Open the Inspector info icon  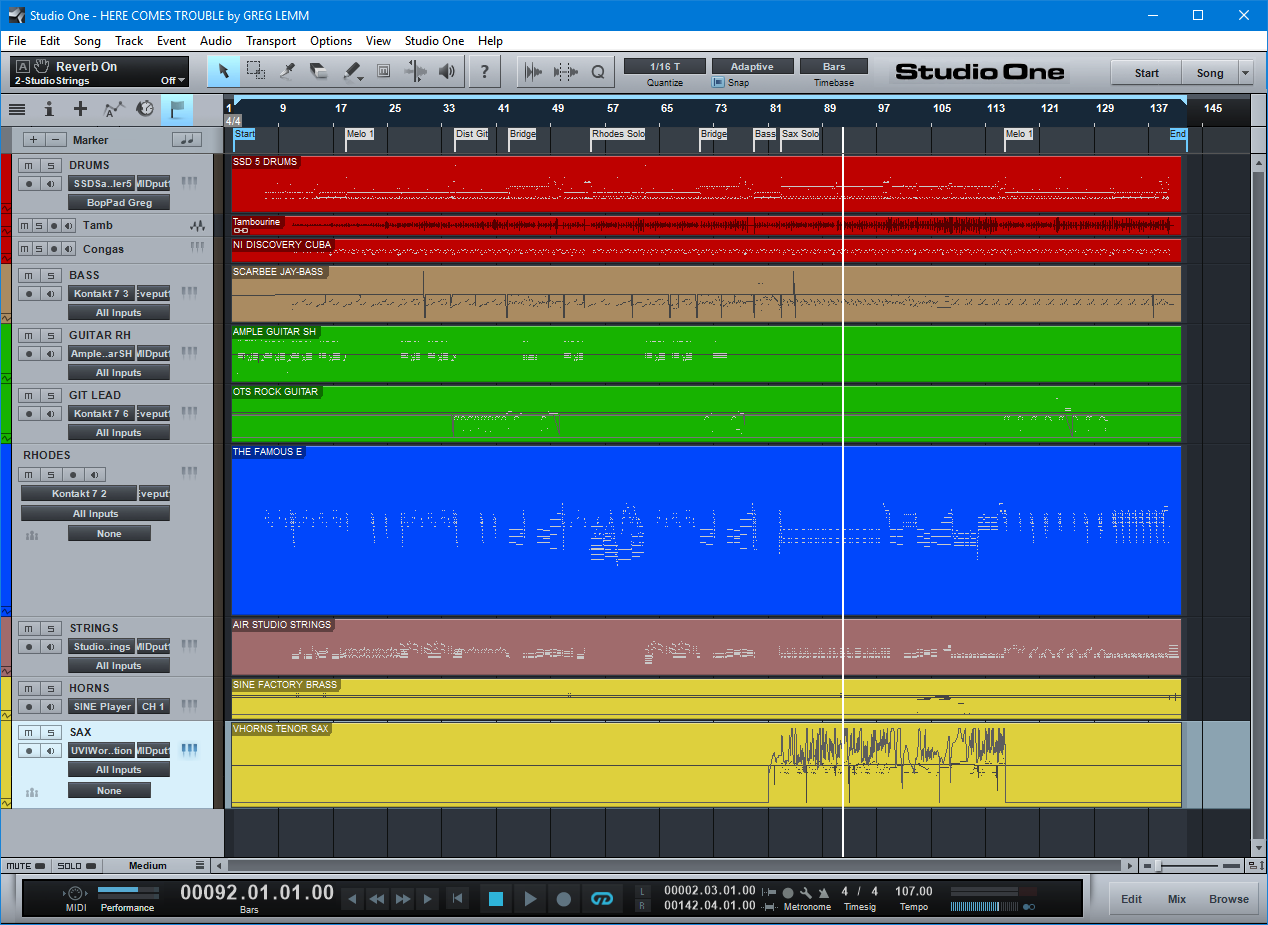(x=49, y=109)
